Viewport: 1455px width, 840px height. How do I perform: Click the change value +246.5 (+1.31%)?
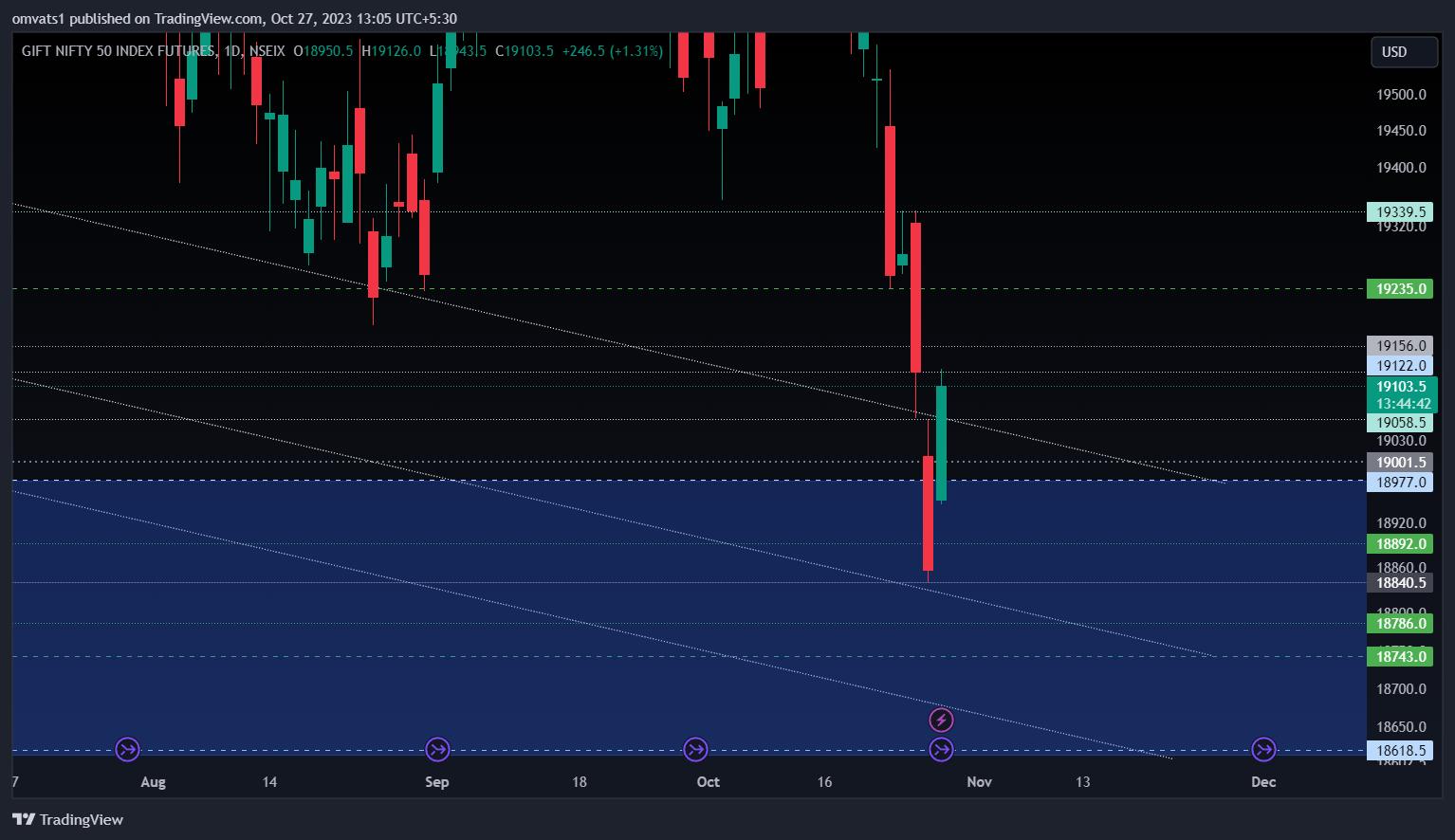[613, 51]
